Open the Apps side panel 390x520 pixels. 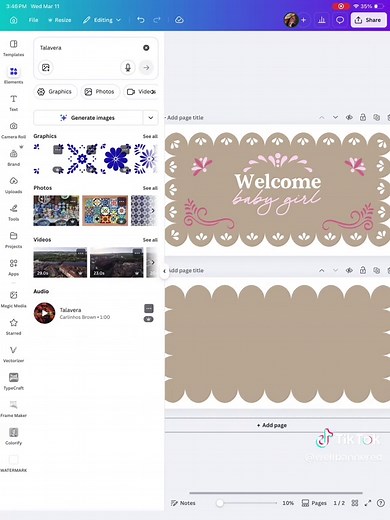pyautogui.click(x=14, y=267)
